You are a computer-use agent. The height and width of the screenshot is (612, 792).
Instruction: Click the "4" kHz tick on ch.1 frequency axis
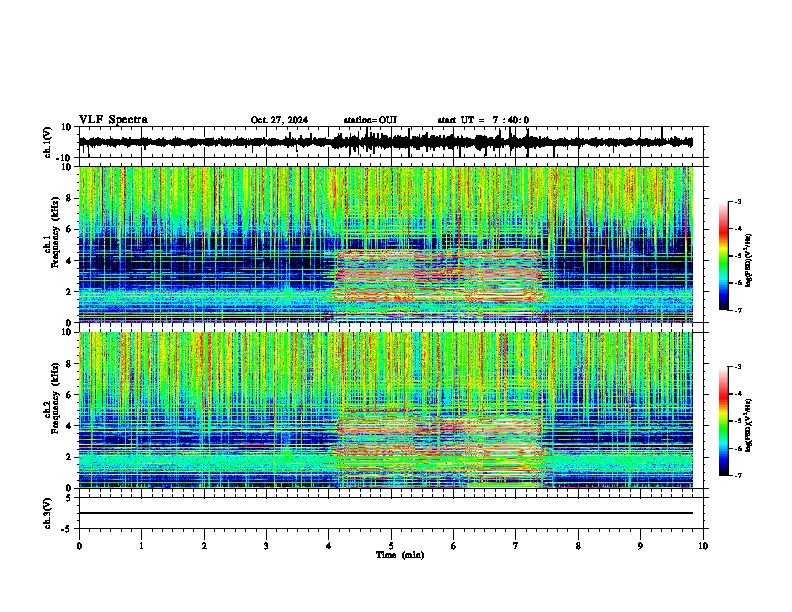[x=70, y=261]
